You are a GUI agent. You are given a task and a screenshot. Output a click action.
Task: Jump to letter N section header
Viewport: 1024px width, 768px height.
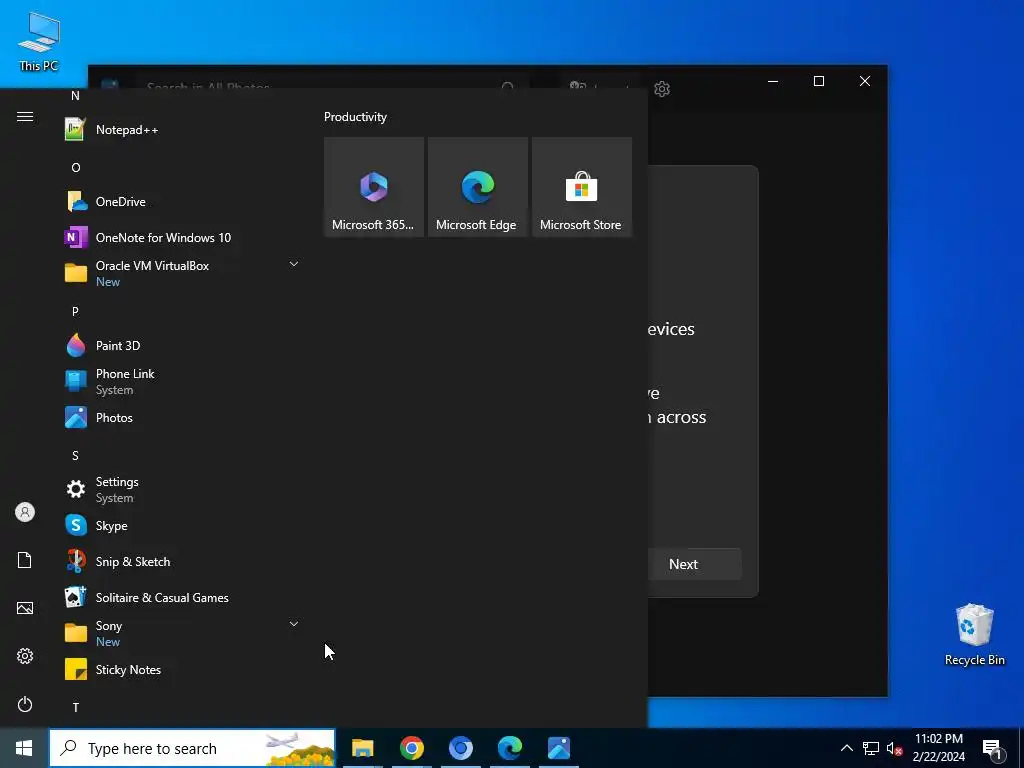point(75,96)
